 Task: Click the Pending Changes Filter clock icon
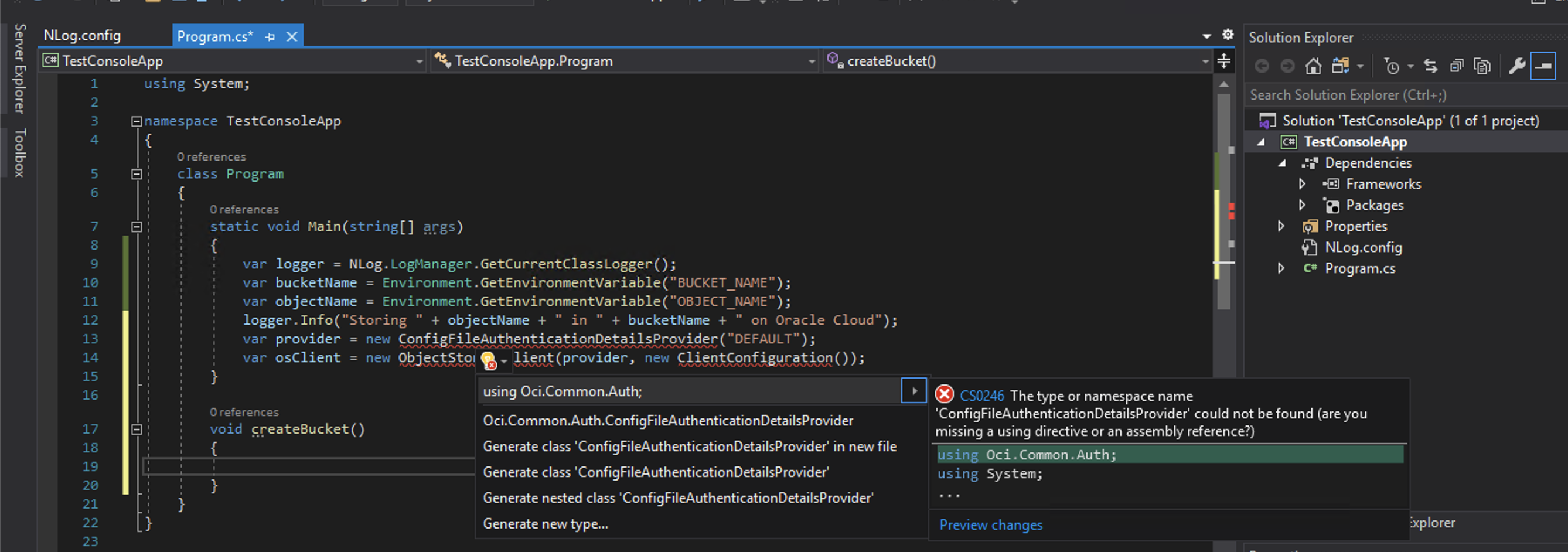point(1392,66)
